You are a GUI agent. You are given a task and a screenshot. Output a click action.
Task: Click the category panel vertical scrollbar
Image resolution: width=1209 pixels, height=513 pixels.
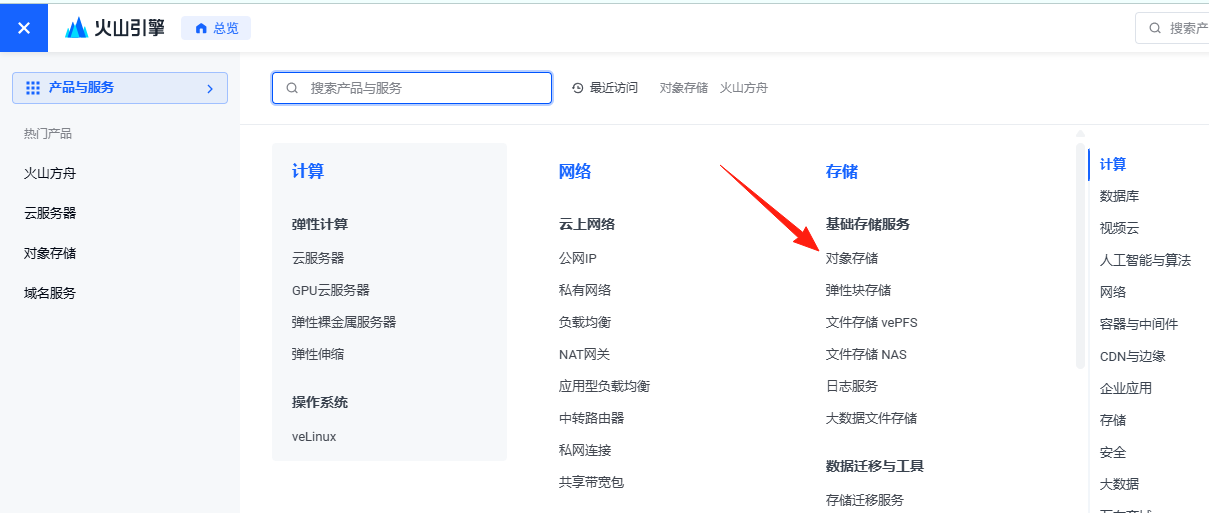point(1080,256)
